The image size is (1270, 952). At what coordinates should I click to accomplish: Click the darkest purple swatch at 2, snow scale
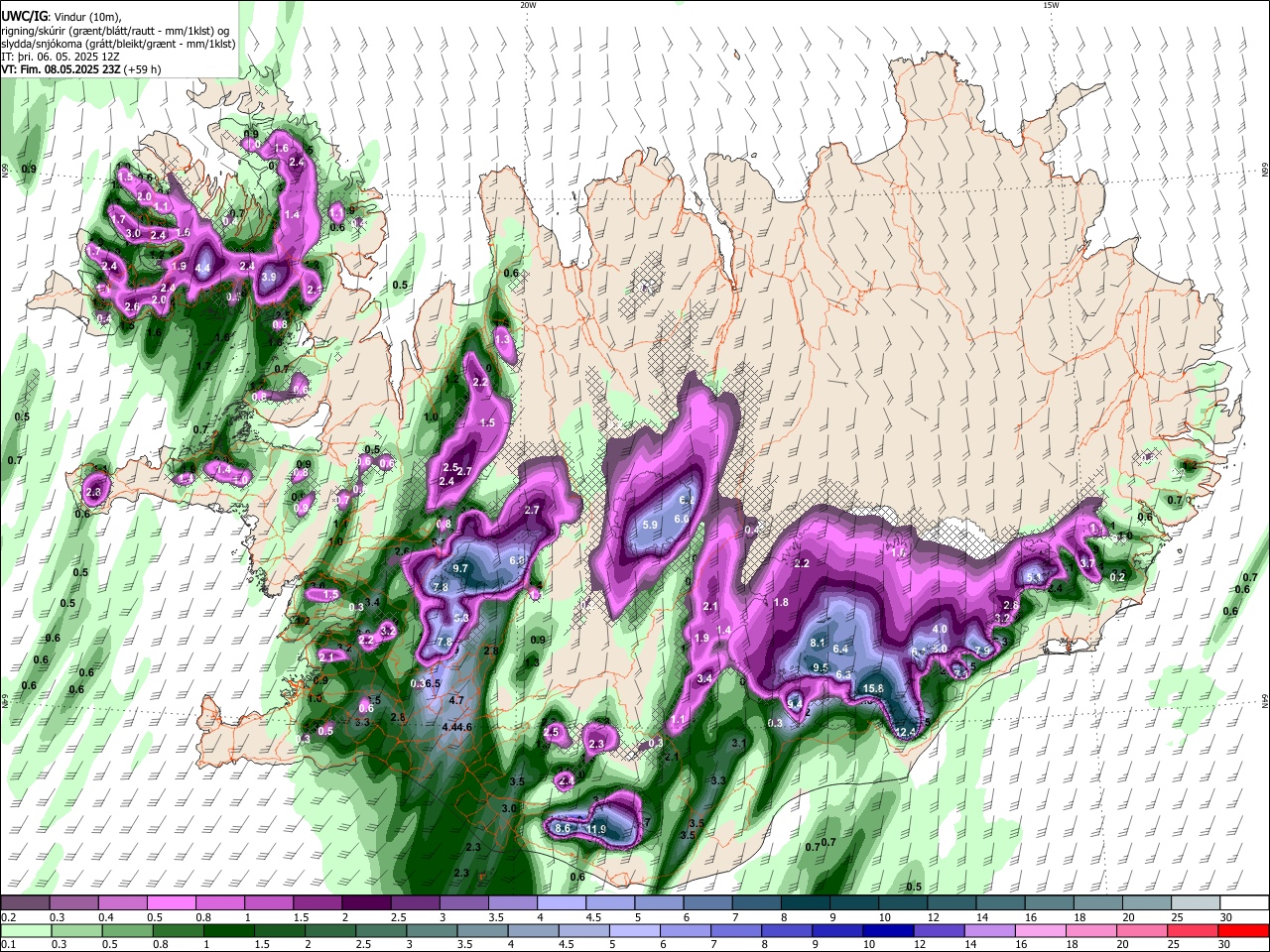coord(365,903)
